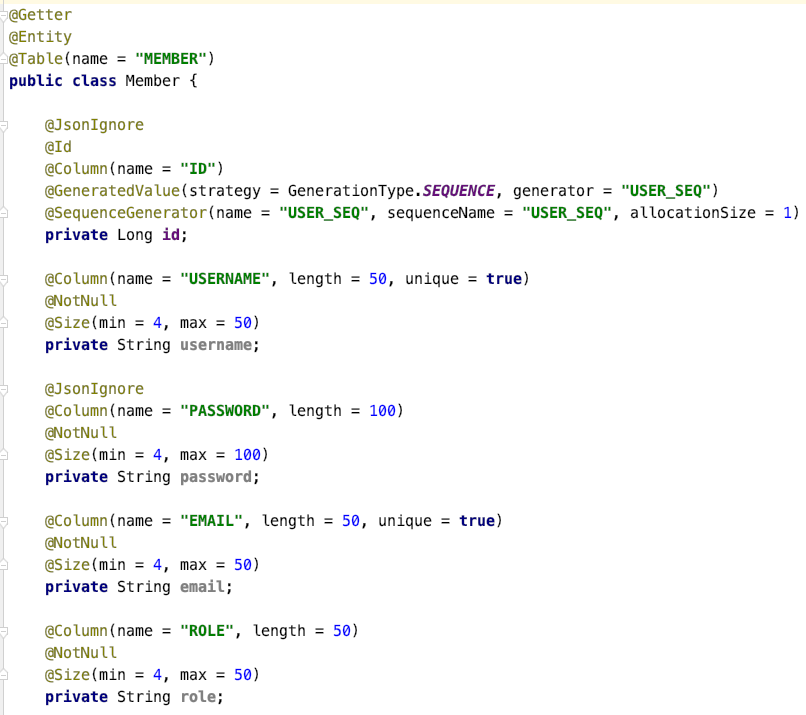This screenshot has height=715, width=806.
Task: Click the Long type of the id field
Action: (135, 235)
